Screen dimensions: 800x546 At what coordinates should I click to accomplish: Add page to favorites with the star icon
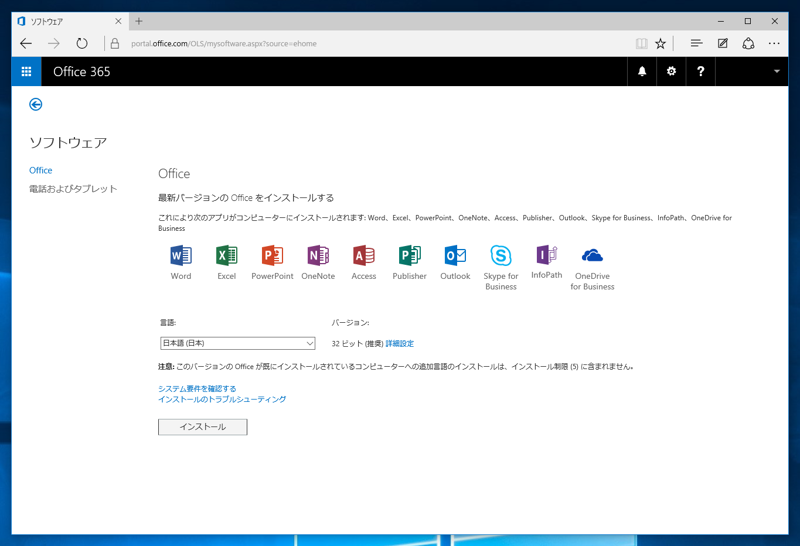pos(660,43)
